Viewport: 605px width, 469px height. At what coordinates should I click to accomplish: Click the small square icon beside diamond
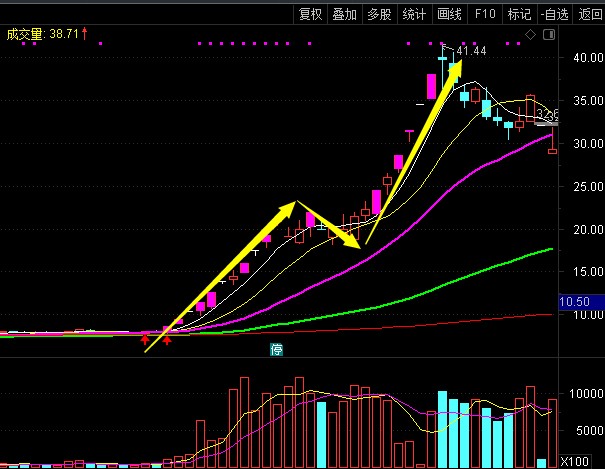[x=547, y=34]
